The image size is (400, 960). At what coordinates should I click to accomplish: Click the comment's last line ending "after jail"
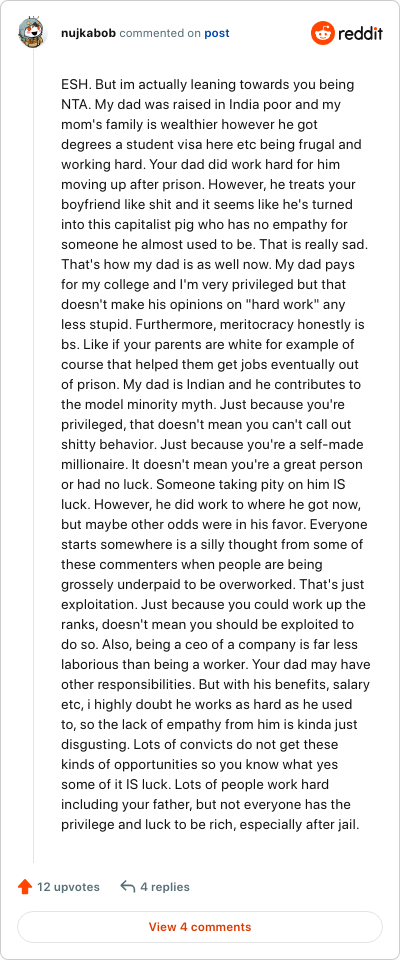pyautogui.click(x=210, y=825)
